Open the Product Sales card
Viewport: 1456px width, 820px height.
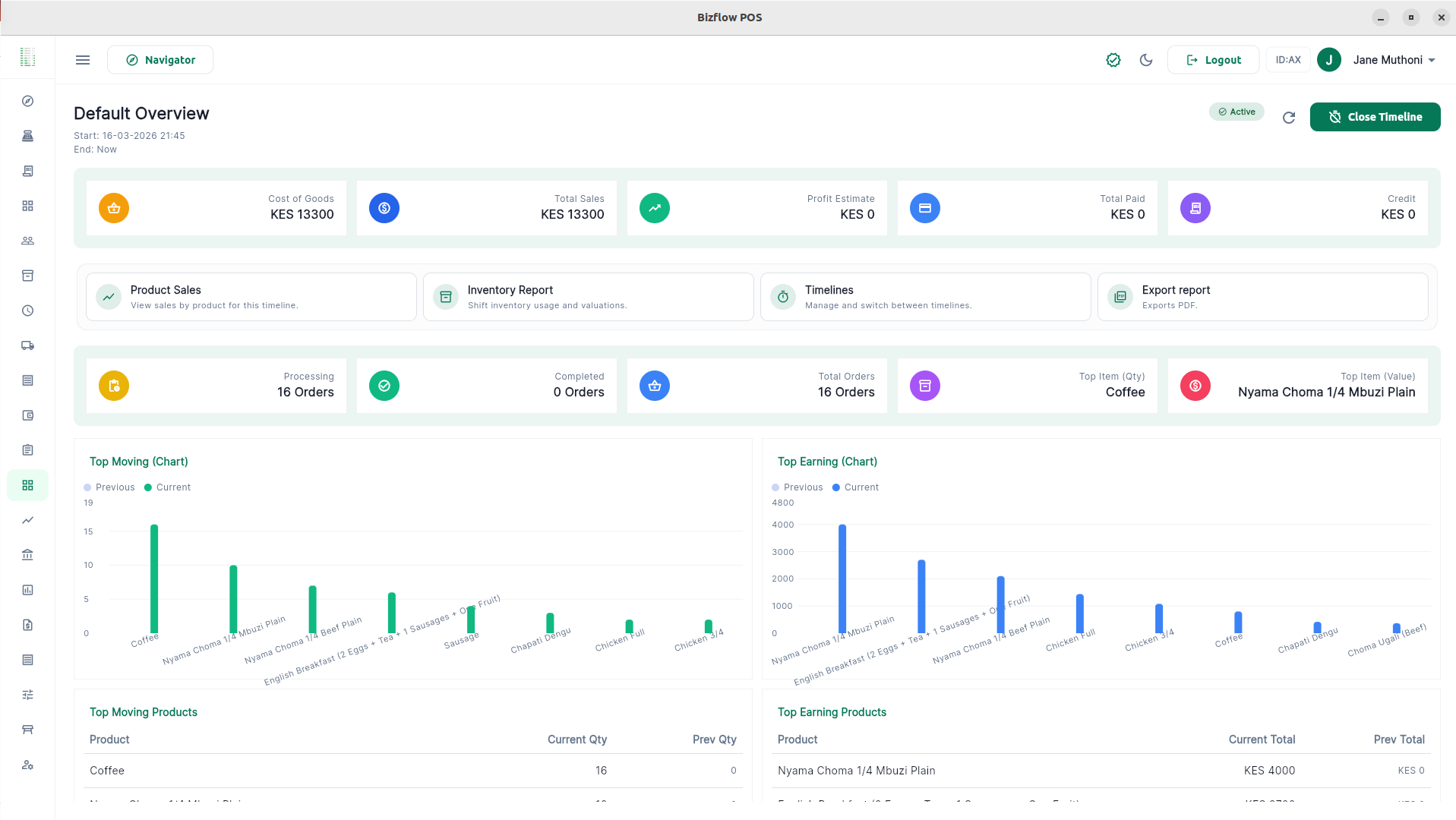point(251,297)
